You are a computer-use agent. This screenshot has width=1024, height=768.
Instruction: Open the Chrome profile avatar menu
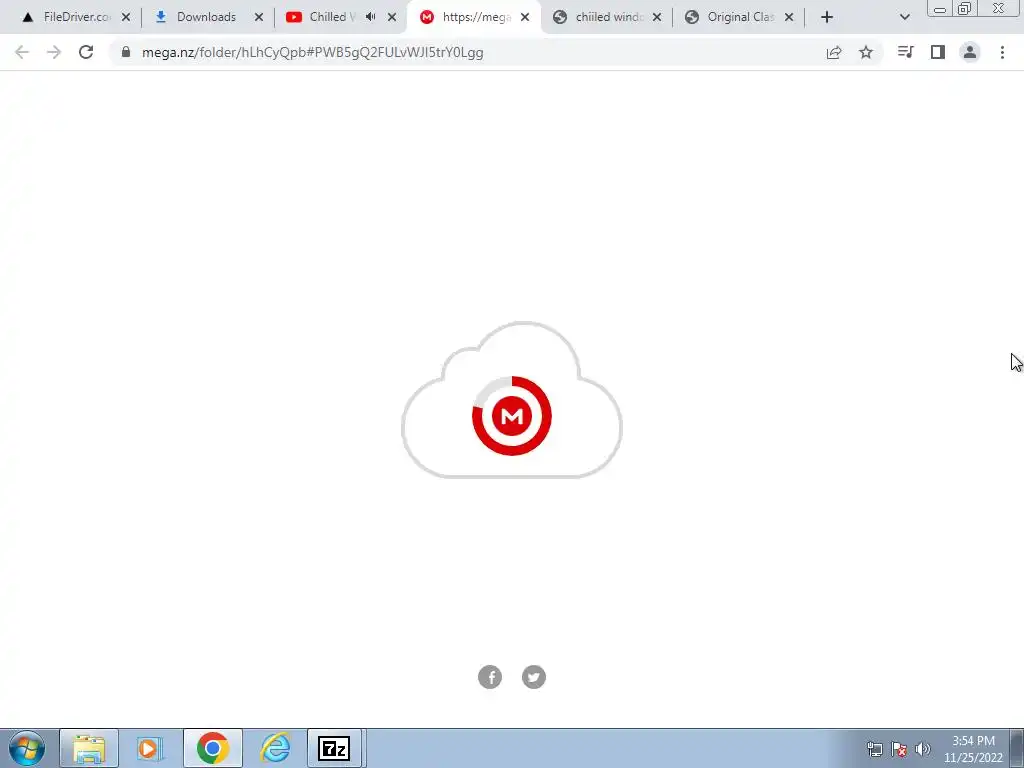coord(970,52)
